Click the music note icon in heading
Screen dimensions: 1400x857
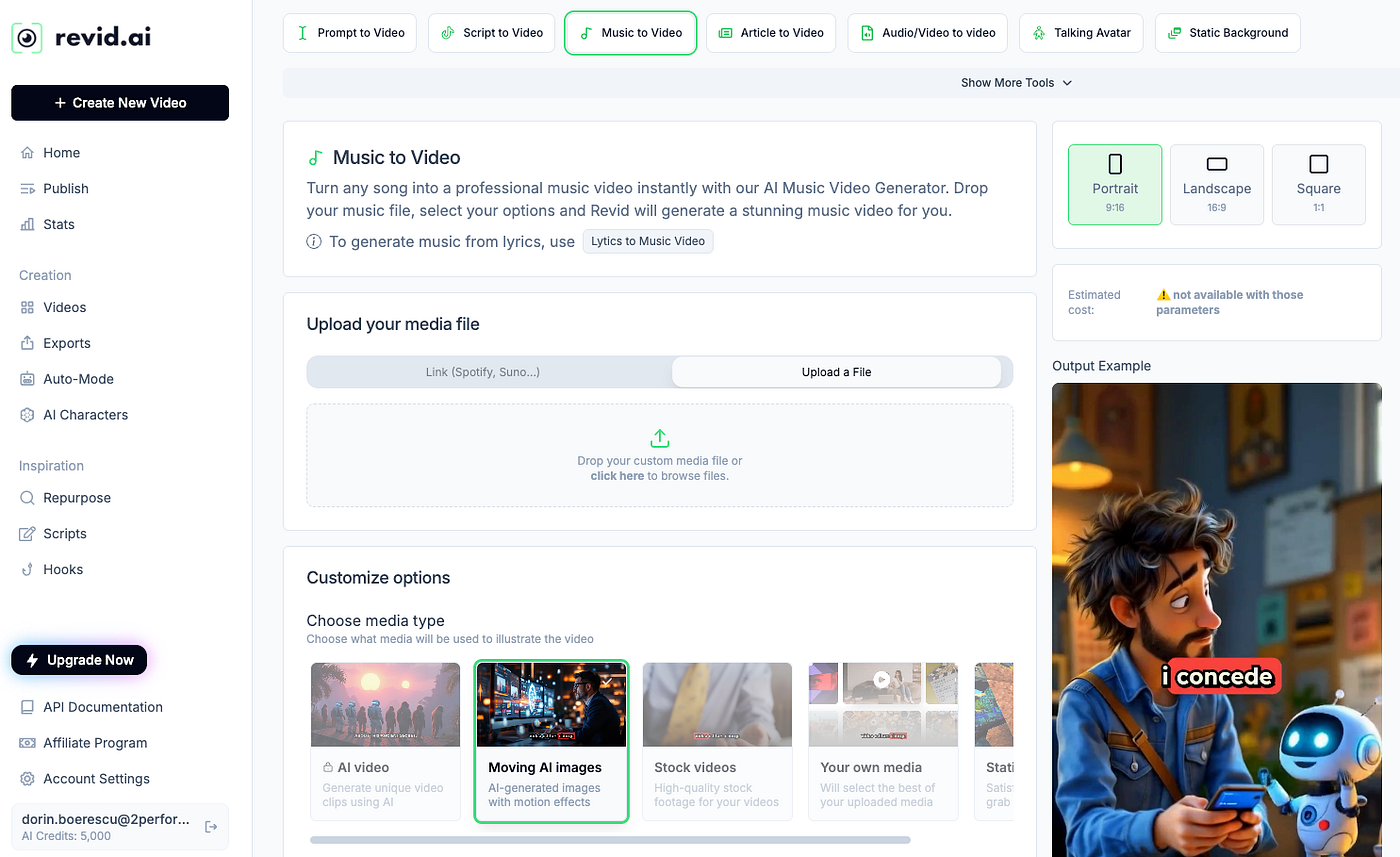coord(315,158)
